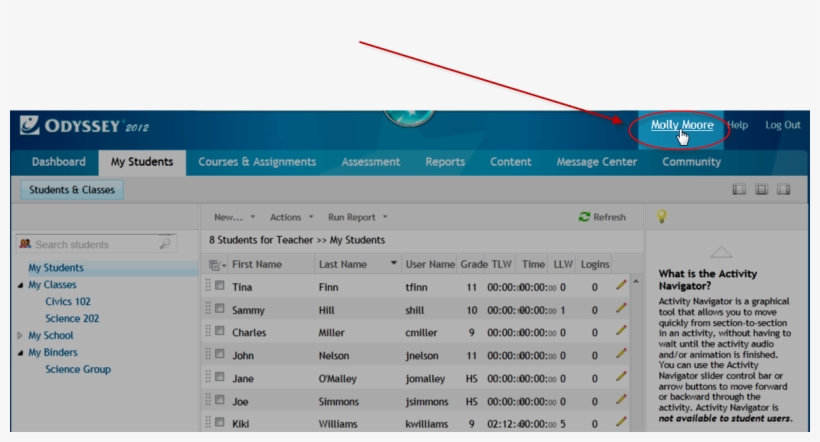Select the left panel layout icon
The width and height of the screenshot is (820, 442).
739,189
